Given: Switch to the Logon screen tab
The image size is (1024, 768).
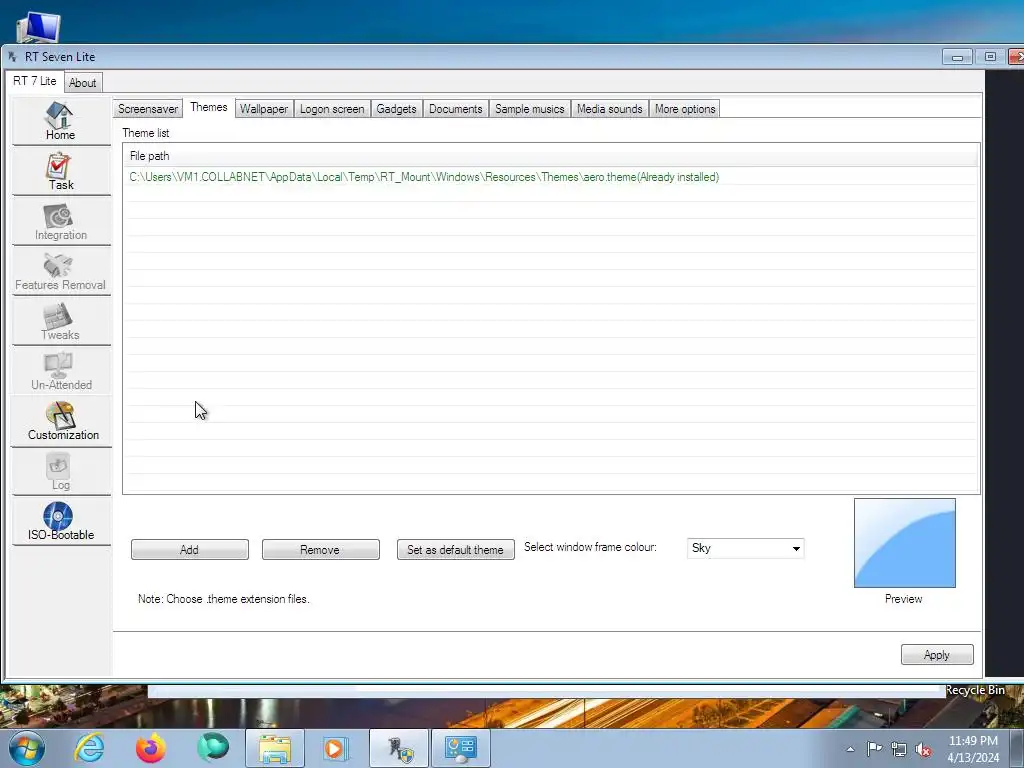Looking at the screenshot, I should pyautogui.click(x=332, y=109).
